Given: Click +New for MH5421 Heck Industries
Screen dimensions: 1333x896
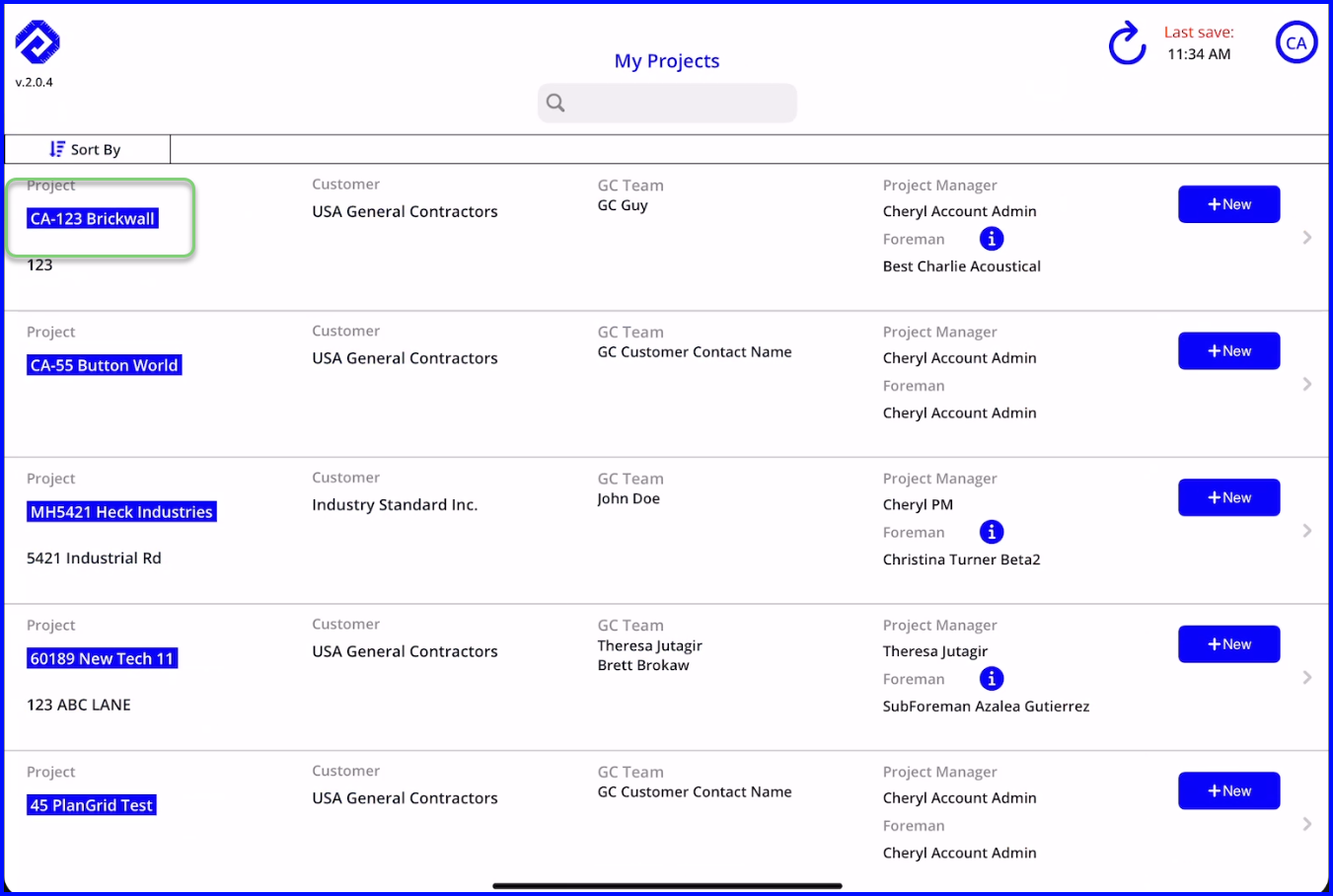Looking at the screenshot, I should pyautogui.click(x=1229, y=497).
